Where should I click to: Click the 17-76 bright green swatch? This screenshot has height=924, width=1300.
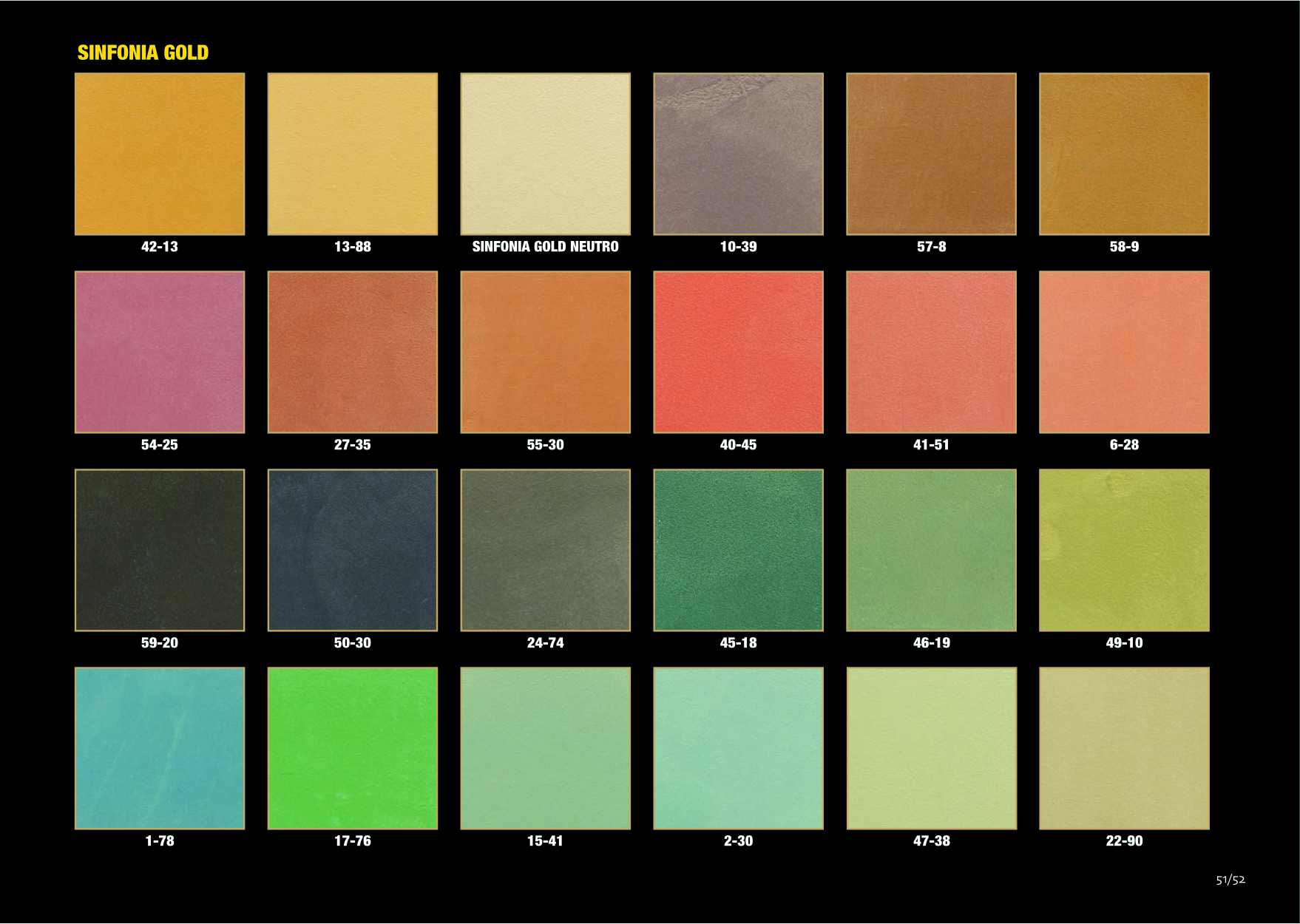353,748
